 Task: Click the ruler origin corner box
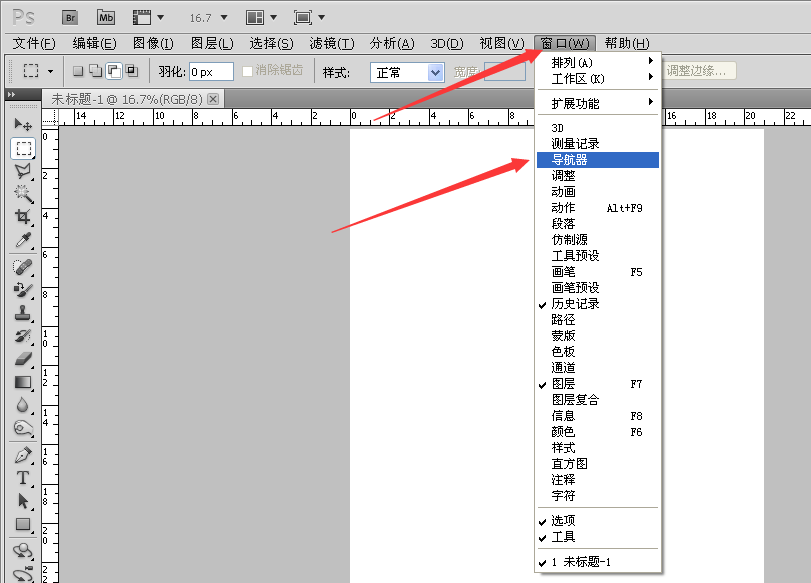coord(50,117)
